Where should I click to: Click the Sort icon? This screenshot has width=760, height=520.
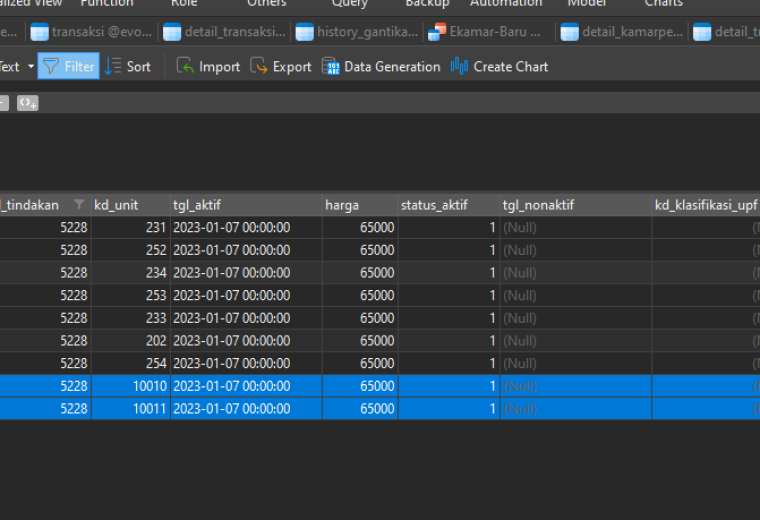coord(113,66)
